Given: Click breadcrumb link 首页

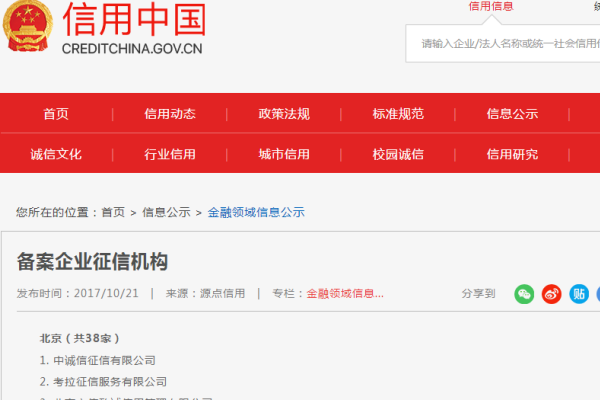Looking at the screenshot, I should coord(113,212).
